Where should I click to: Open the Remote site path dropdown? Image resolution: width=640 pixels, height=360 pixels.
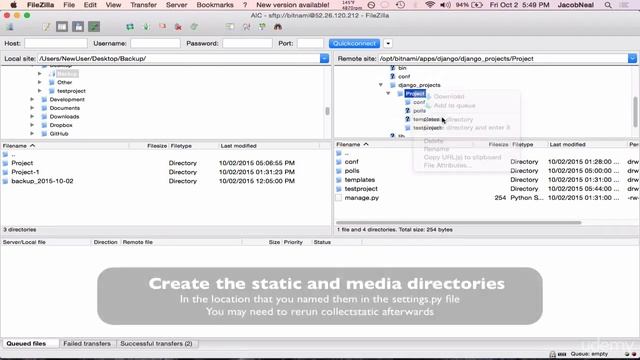pyautogui.click(x=632, y=59)
